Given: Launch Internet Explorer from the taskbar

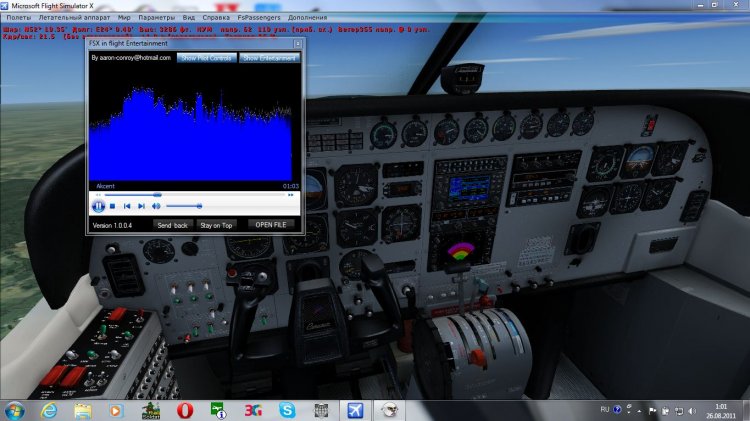Looking at the screenshot, I should pyautogui.click(x=49, y=410).
